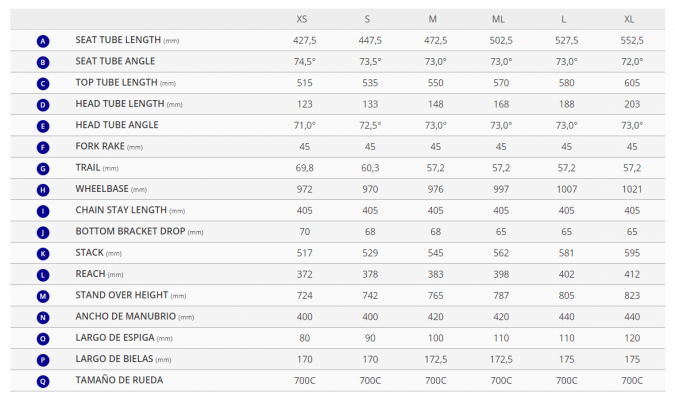Select the blue C icon beside Top Tube Length

tap(42, 83)
